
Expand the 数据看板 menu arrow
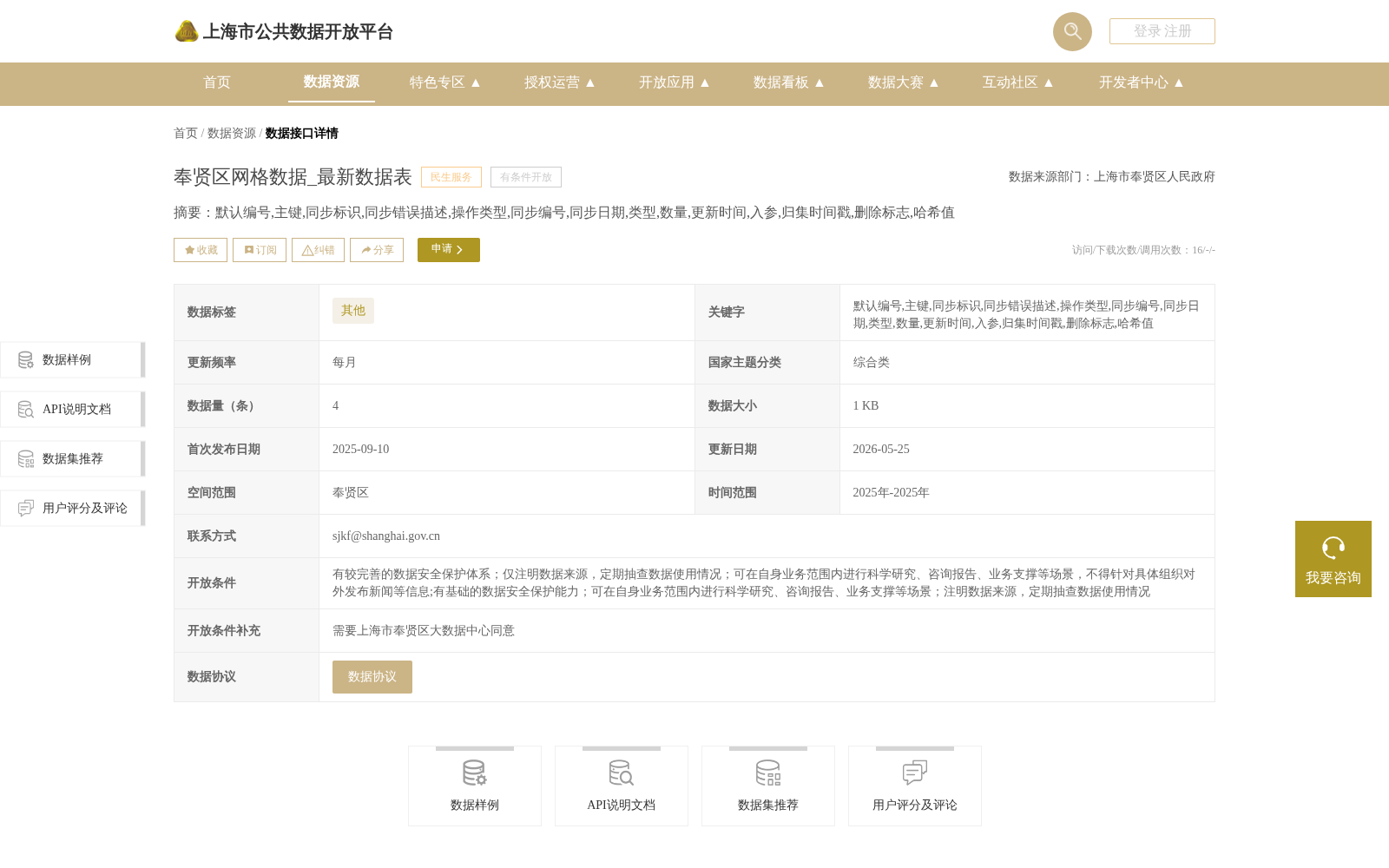(820, 82)
